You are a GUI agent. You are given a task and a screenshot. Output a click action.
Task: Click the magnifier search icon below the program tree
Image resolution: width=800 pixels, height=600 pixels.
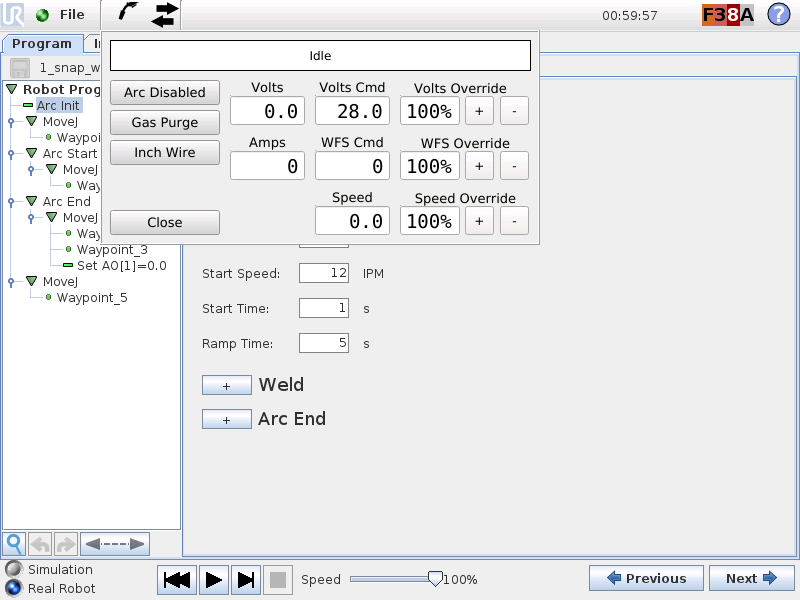[13, 543]
